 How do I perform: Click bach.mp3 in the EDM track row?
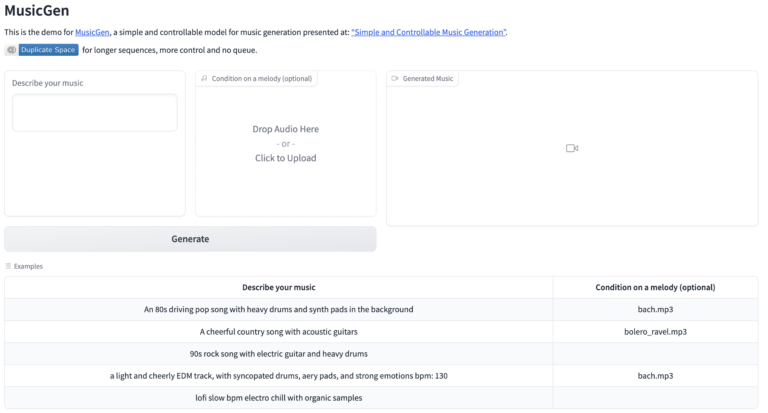point(655,376)
